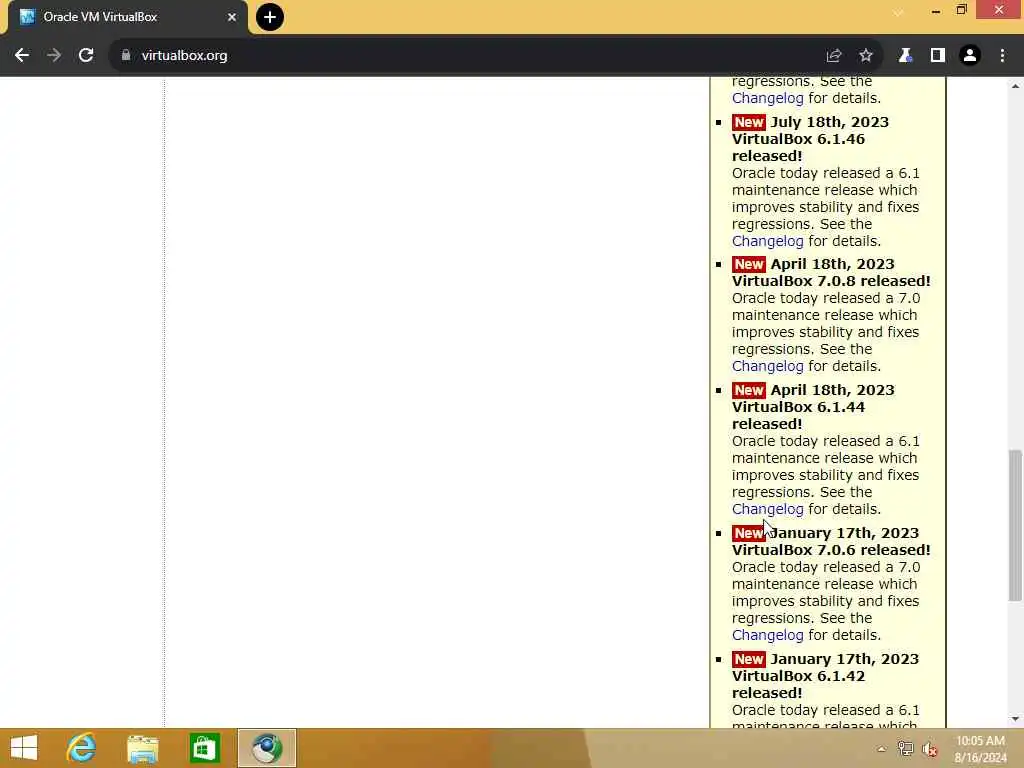Open Changelog link for VirtualBox 7.0.6
This screenshot has height=768, width=1024.
[x=767, y=635]
